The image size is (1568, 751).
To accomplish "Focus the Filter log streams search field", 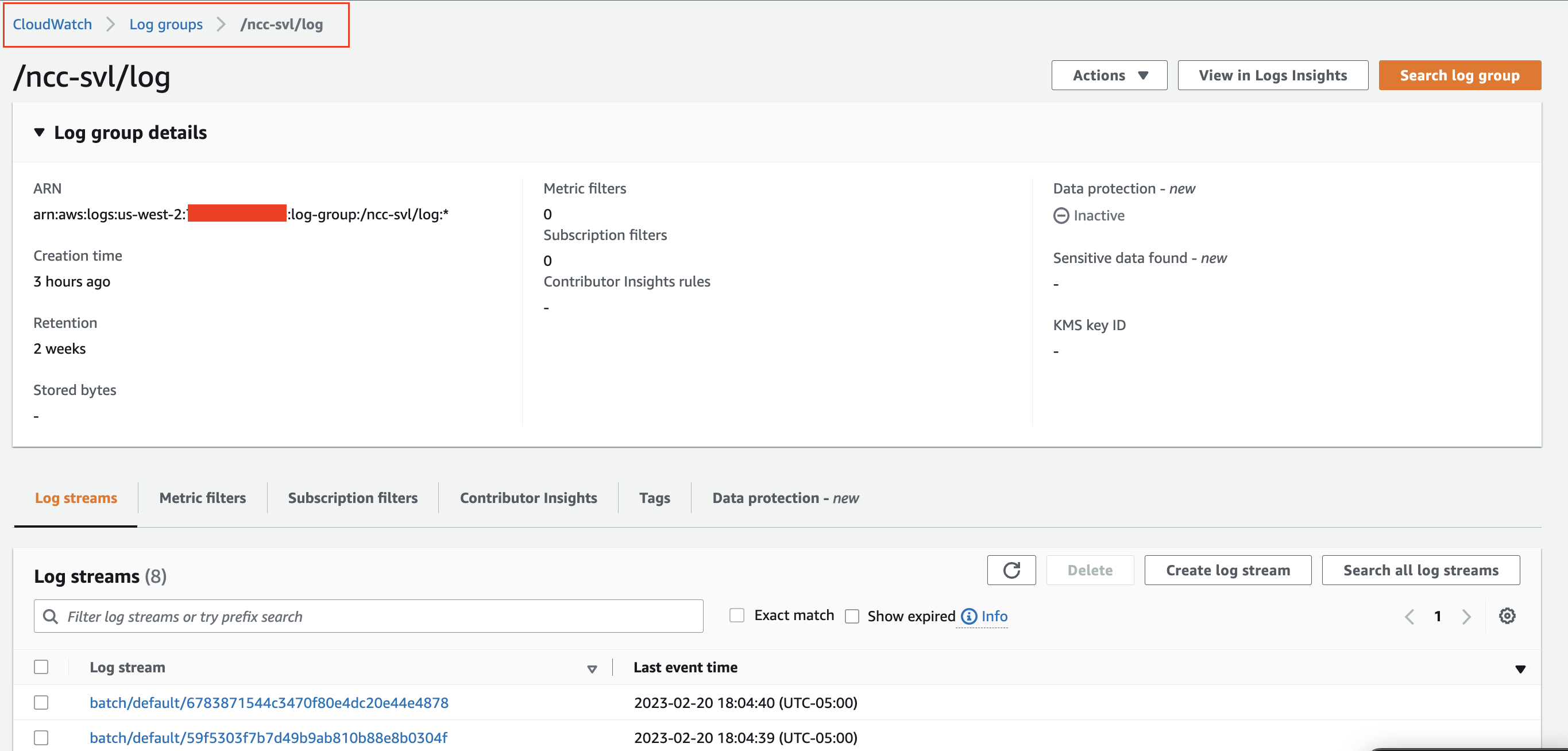I will point(368,617).
